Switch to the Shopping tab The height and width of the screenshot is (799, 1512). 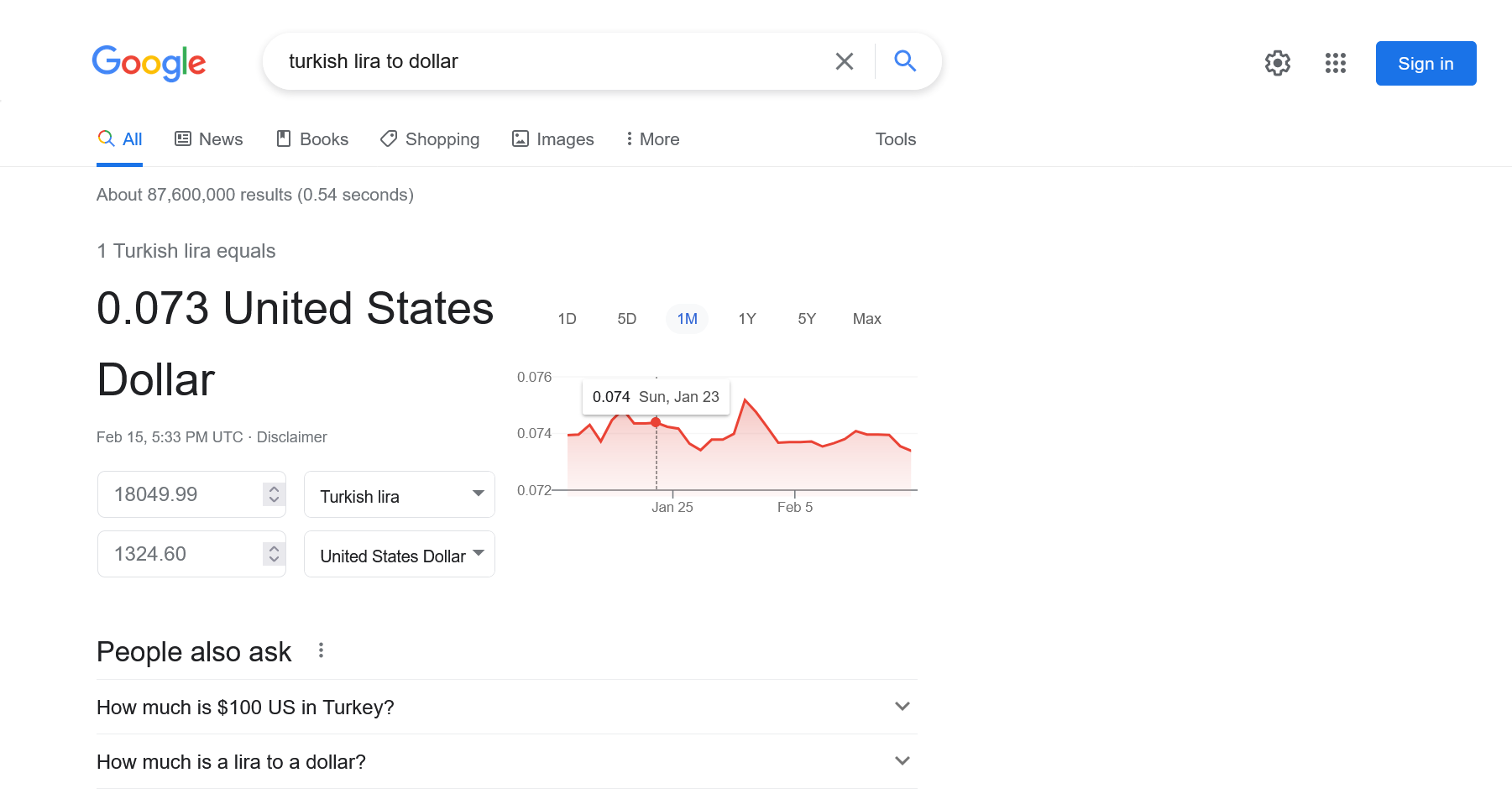[x=429, y=138]
